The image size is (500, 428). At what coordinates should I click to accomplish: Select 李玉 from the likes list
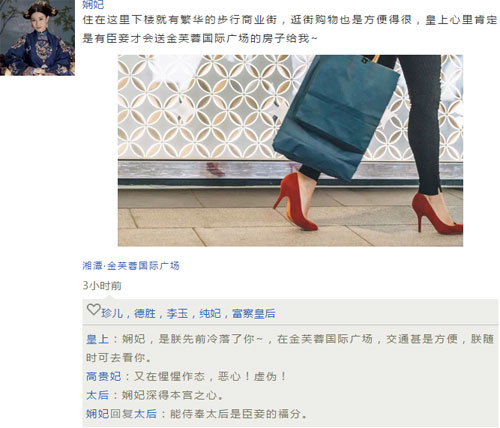[177, 314]
